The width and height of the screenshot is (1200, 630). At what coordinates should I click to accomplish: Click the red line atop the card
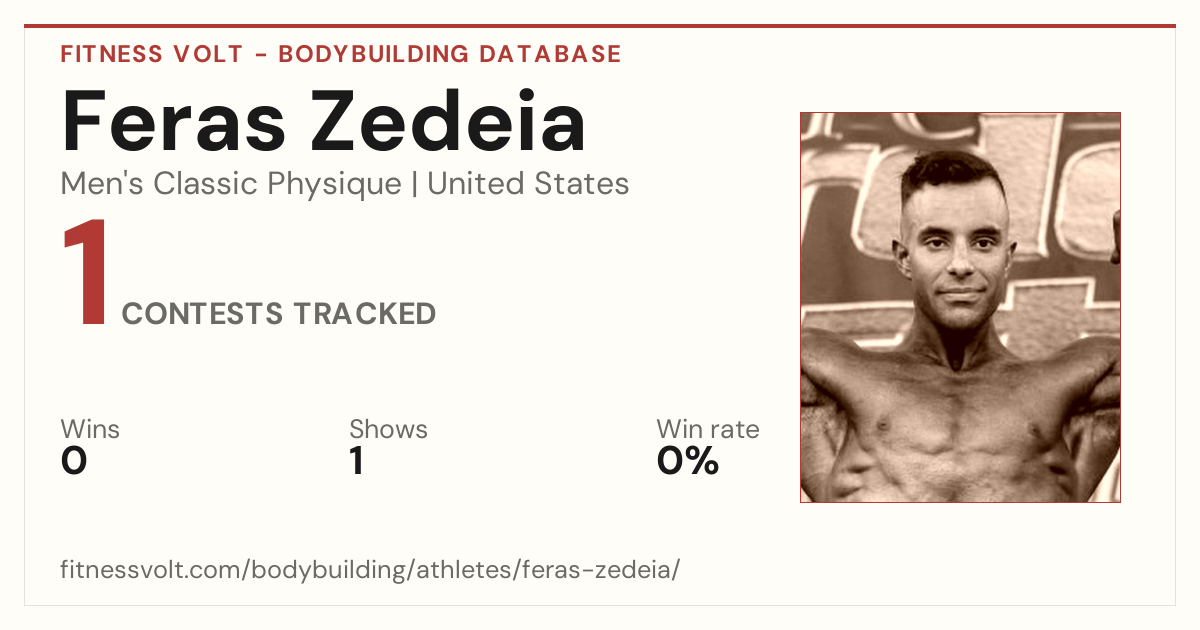600,26
